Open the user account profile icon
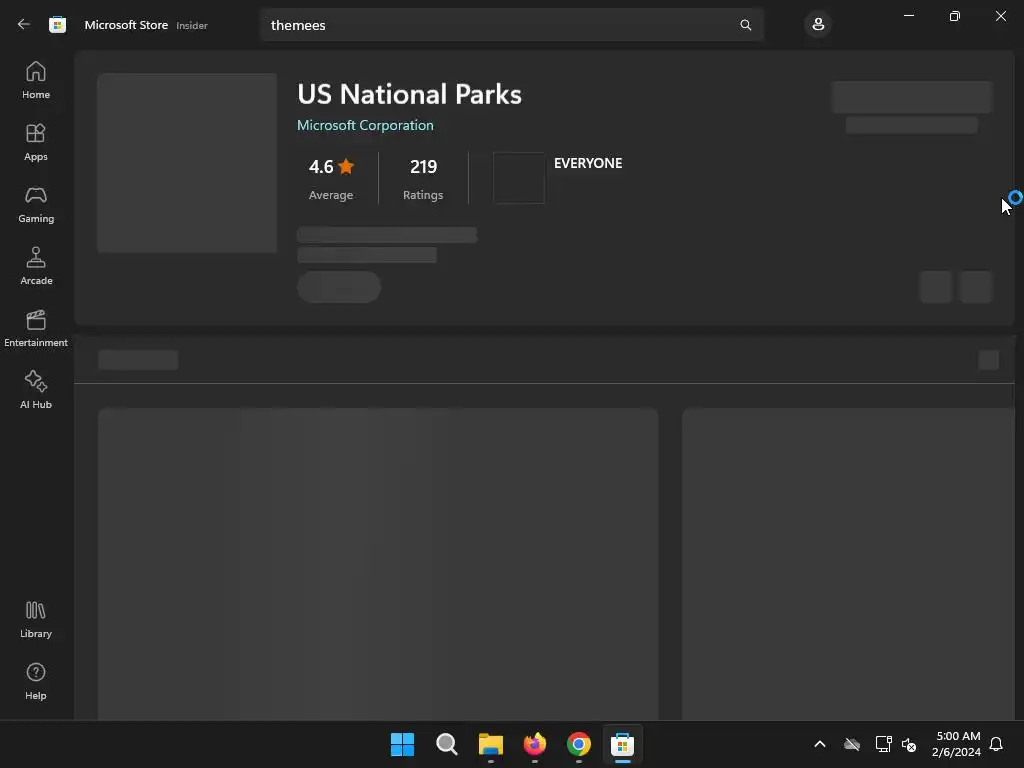 coord(818,25)
